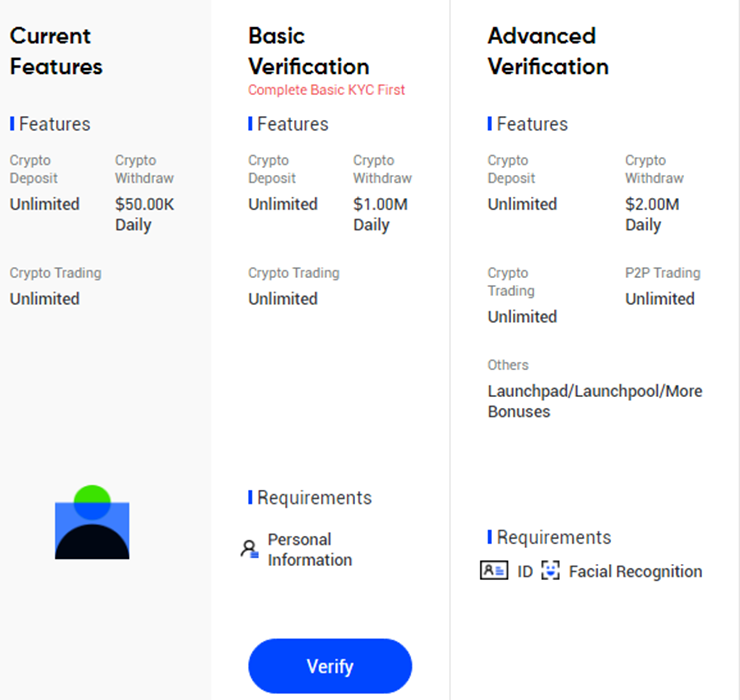Click the Facial Recognition scan icon
This screenshot has width=740, height=700.
[550, 571]
